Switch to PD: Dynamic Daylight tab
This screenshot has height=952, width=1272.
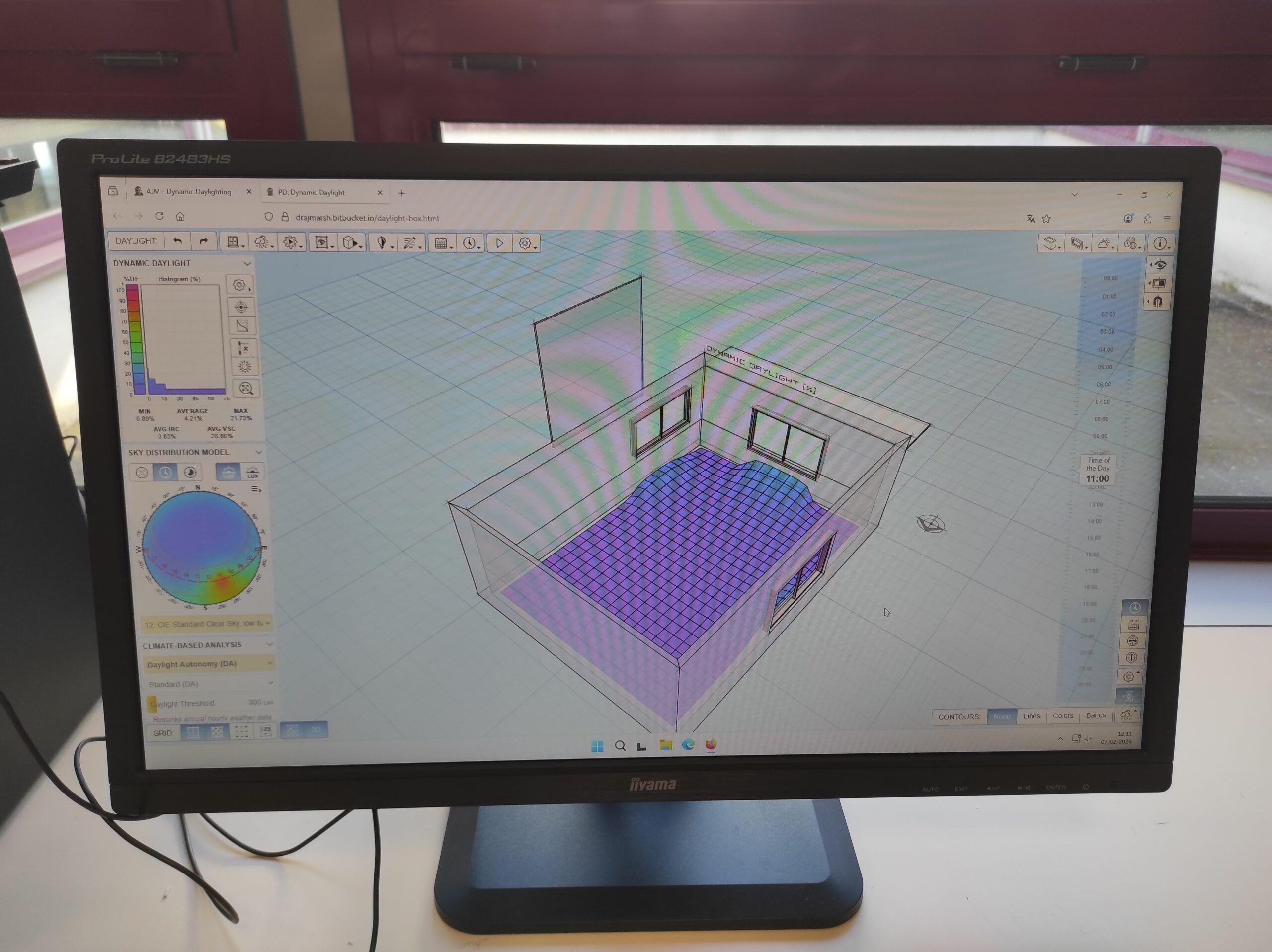[311, 193]
